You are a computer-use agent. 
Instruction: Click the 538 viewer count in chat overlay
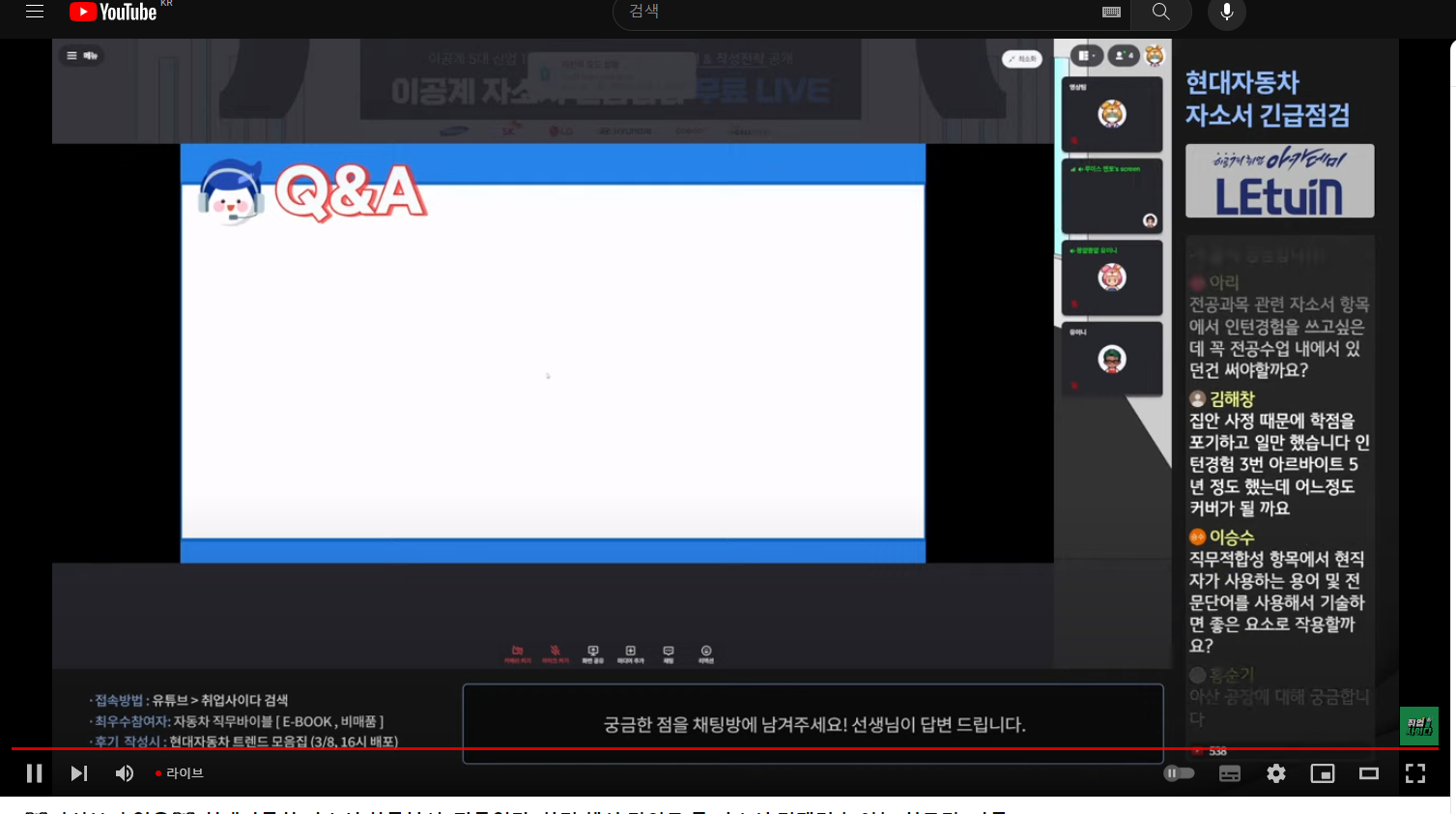[x=1217, y=751]
